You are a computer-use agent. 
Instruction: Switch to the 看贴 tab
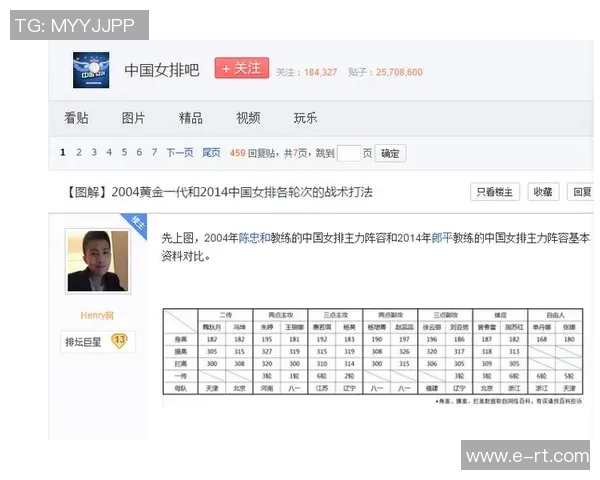76,118
